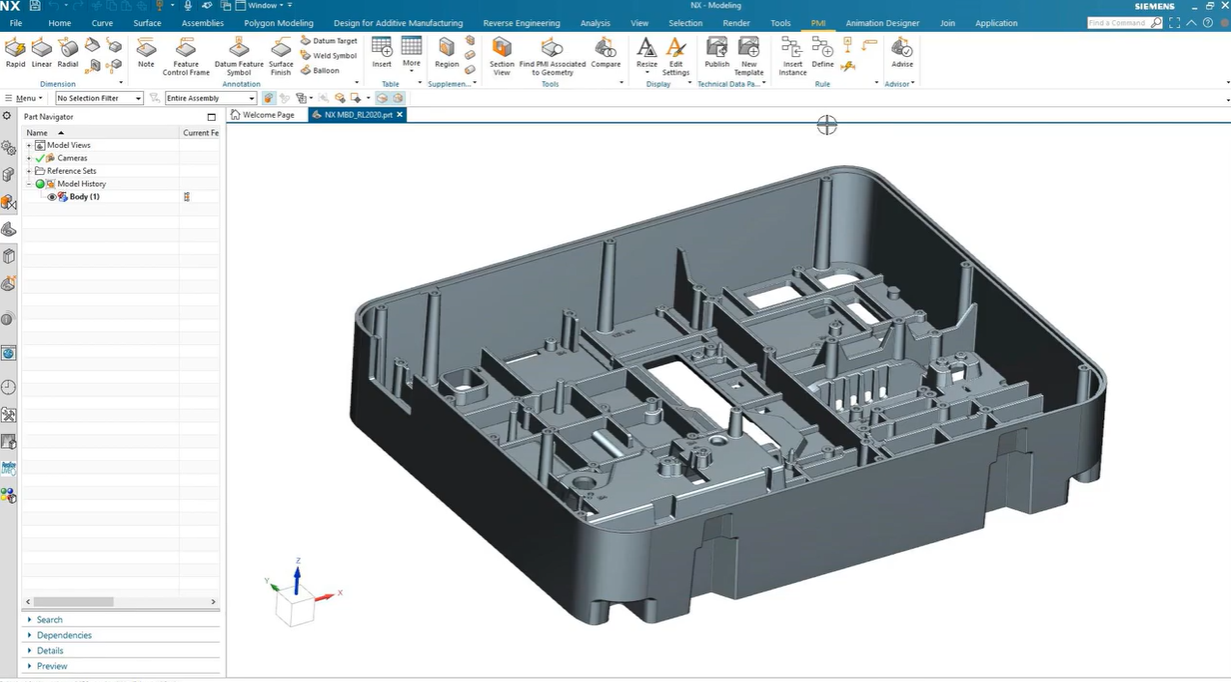Choose the Datum Target tool

click(x=329, y=41)
